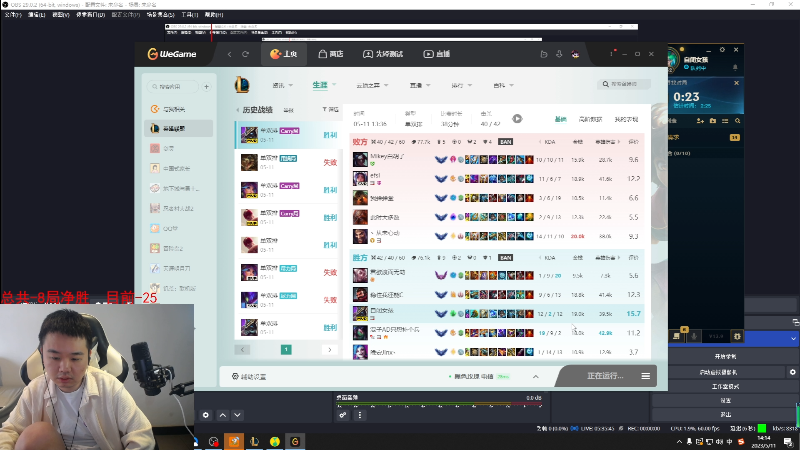The image size is (800, 450).
Task: Move the OBS source up
Action: coord(223,415)
